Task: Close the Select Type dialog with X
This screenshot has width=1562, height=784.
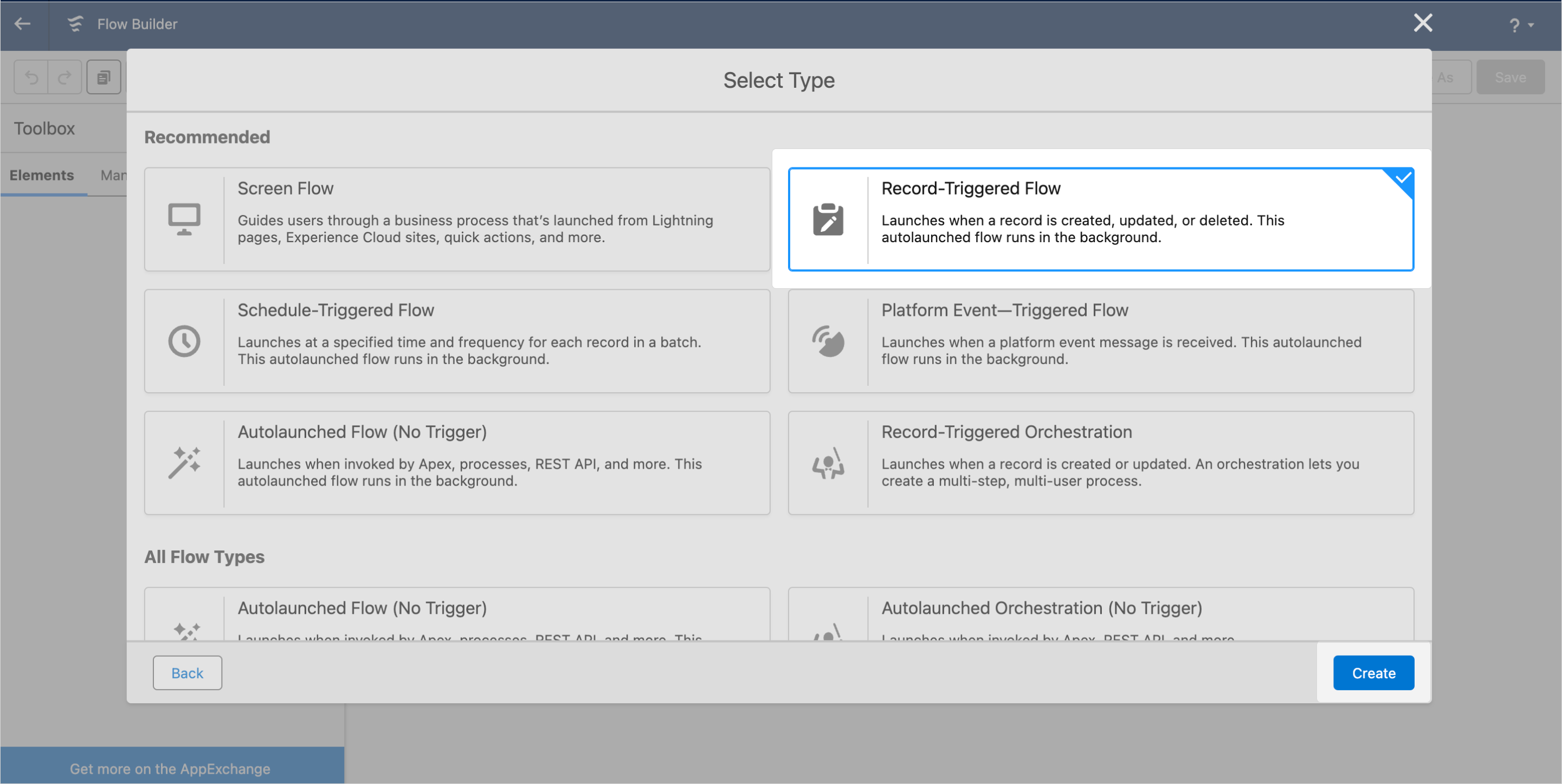Action: click(x=1423, y=23)
